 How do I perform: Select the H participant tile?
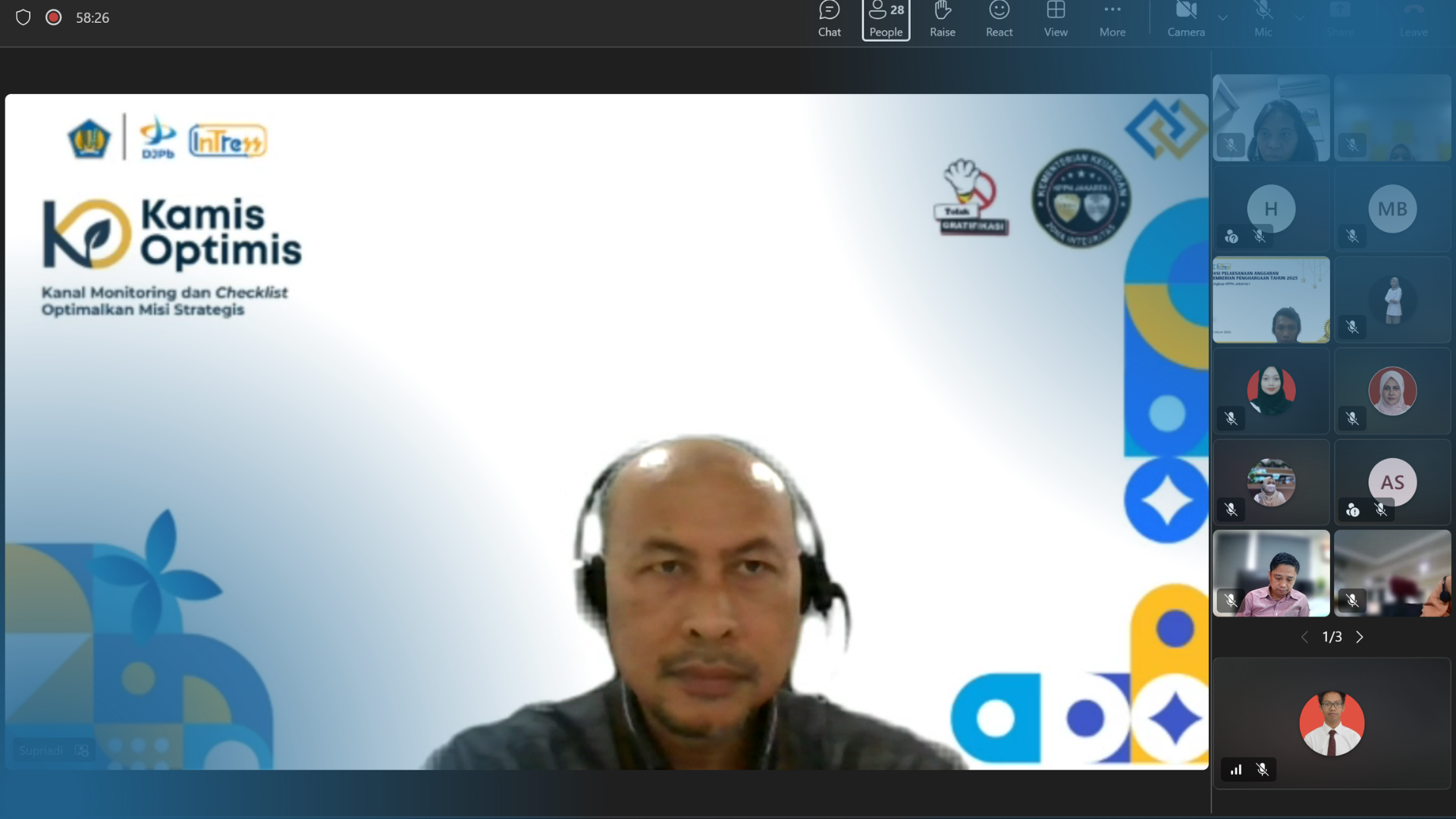(x=1271, y=209)
